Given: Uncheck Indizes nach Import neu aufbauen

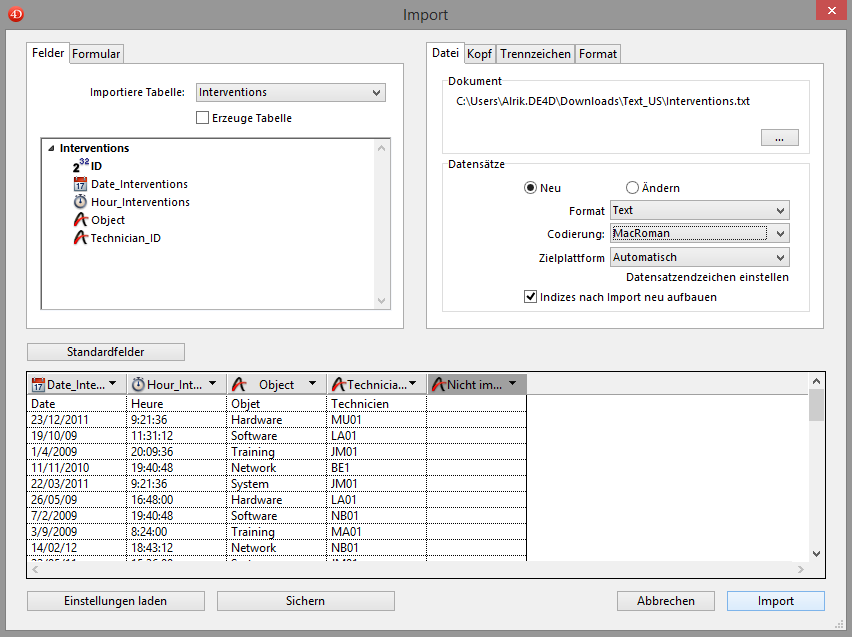Looking at the screenshot, I should click(531, 297).
